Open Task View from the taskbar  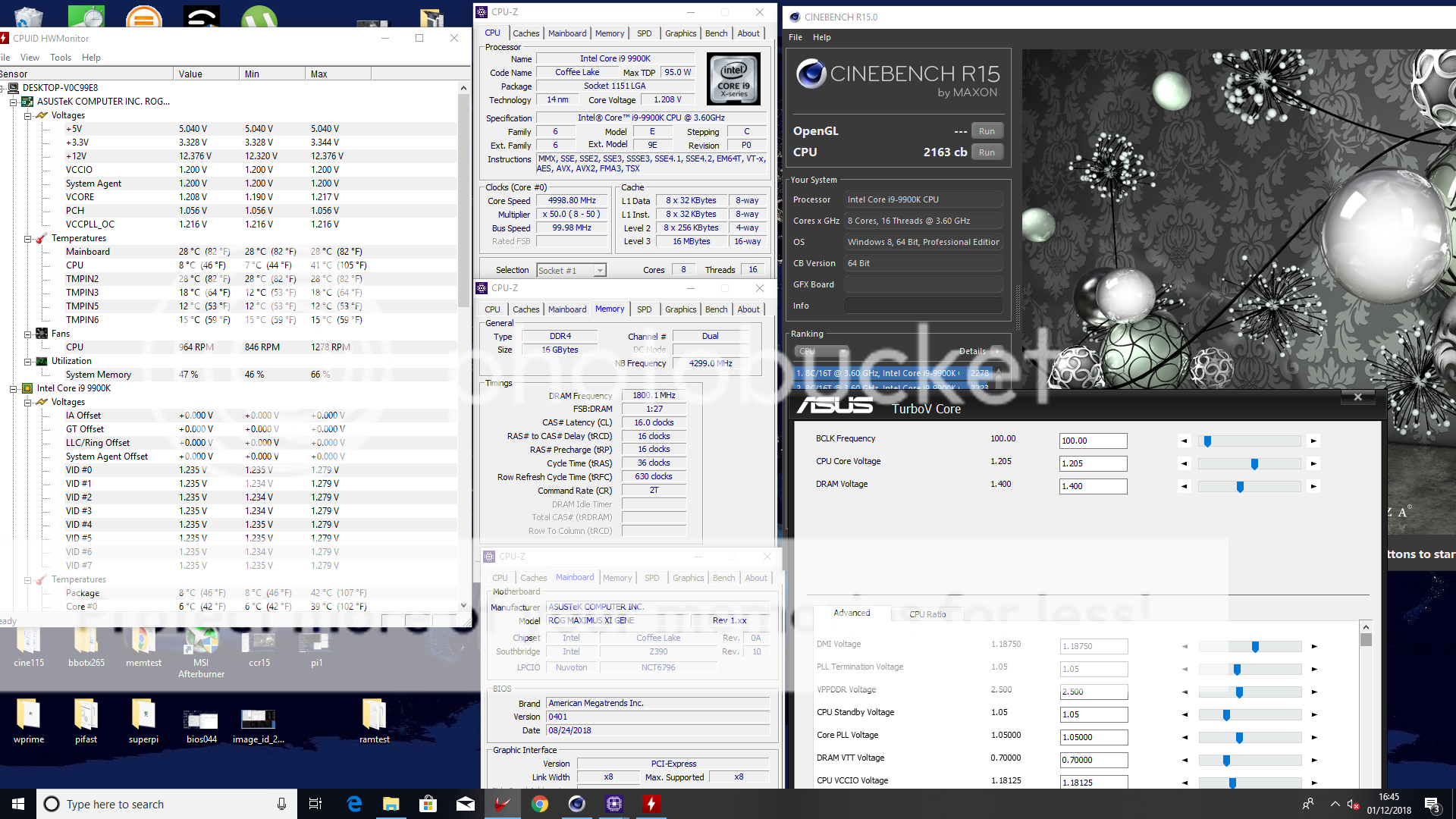coord(315,804)
